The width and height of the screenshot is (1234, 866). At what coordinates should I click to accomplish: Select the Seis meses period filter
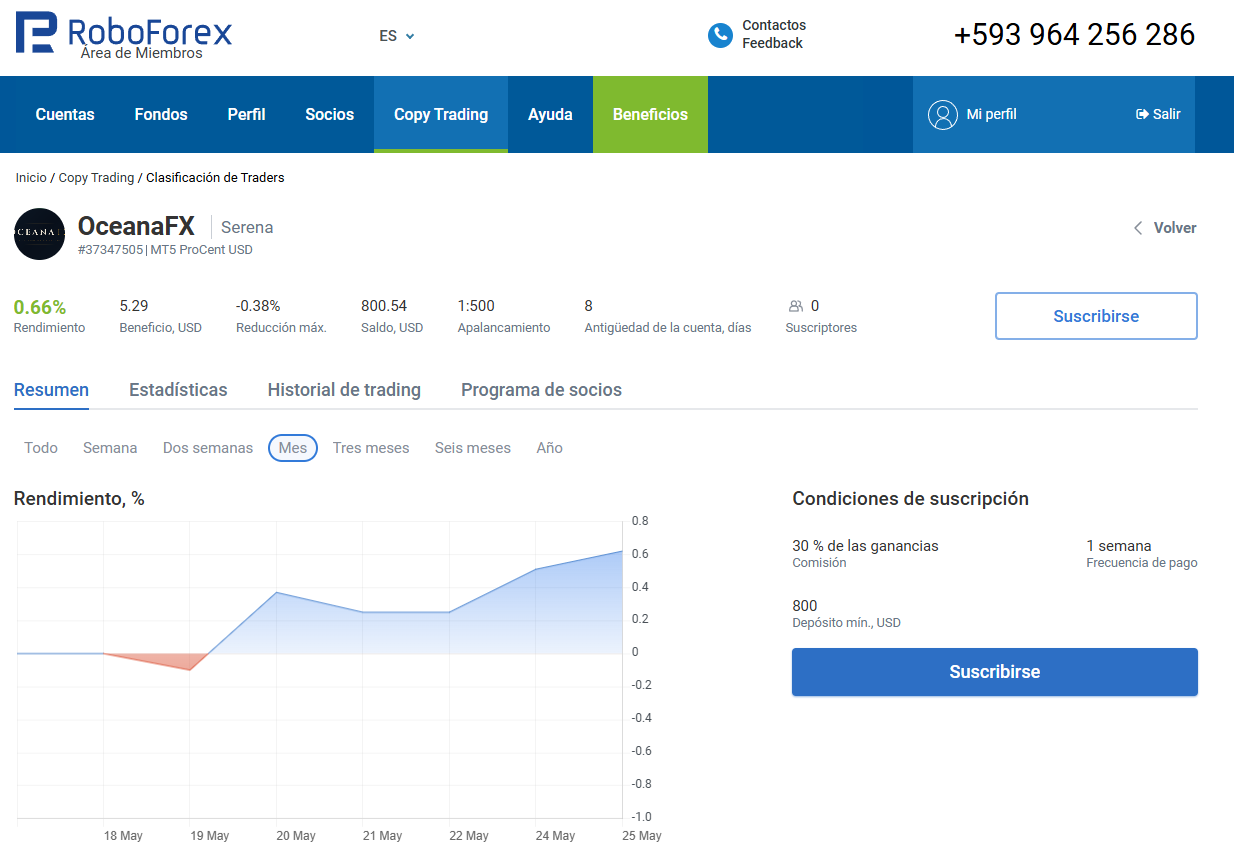tap(473, 448)
